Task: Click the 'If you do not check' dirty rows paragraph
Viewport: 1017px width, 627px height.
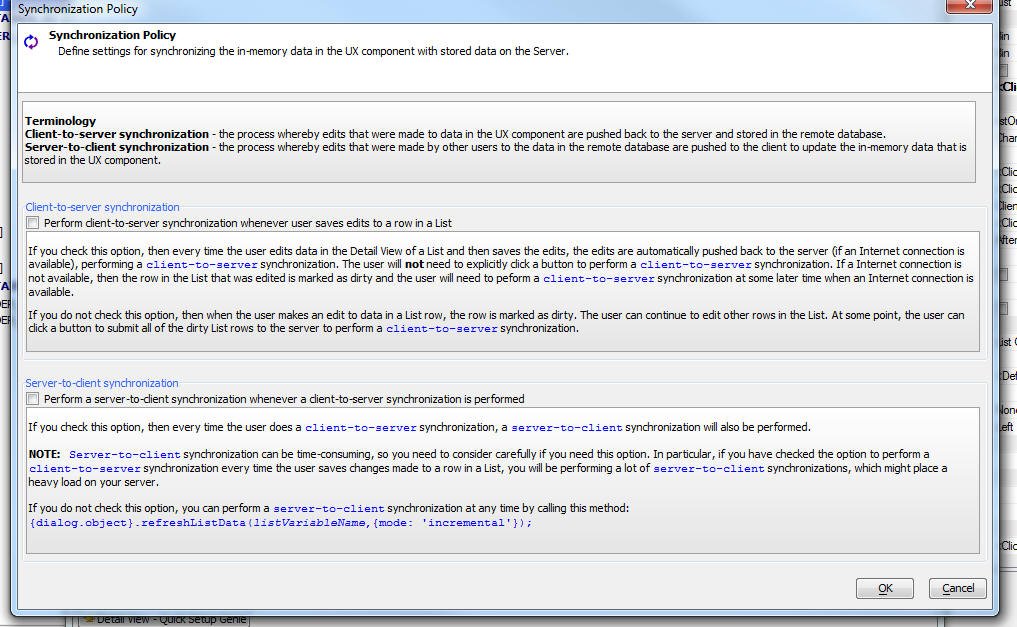Action: [x=495, y=321]
